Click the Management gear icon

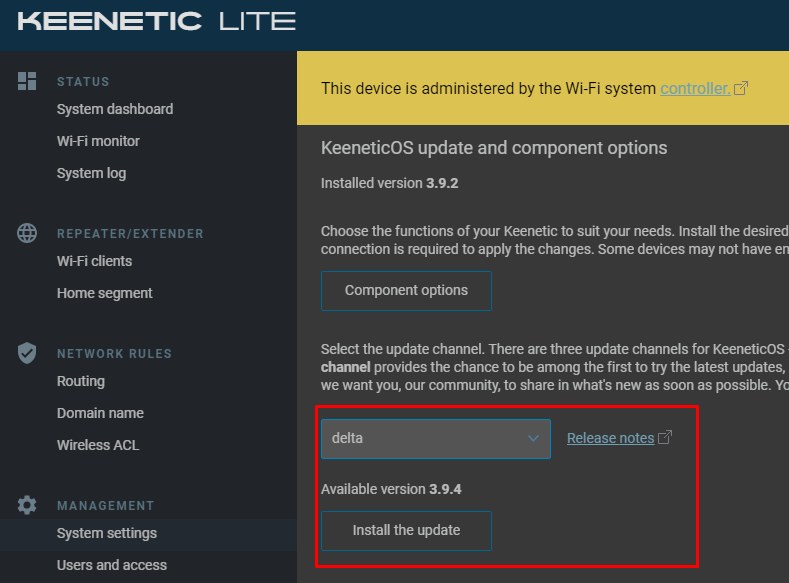[x=27, y=505]
